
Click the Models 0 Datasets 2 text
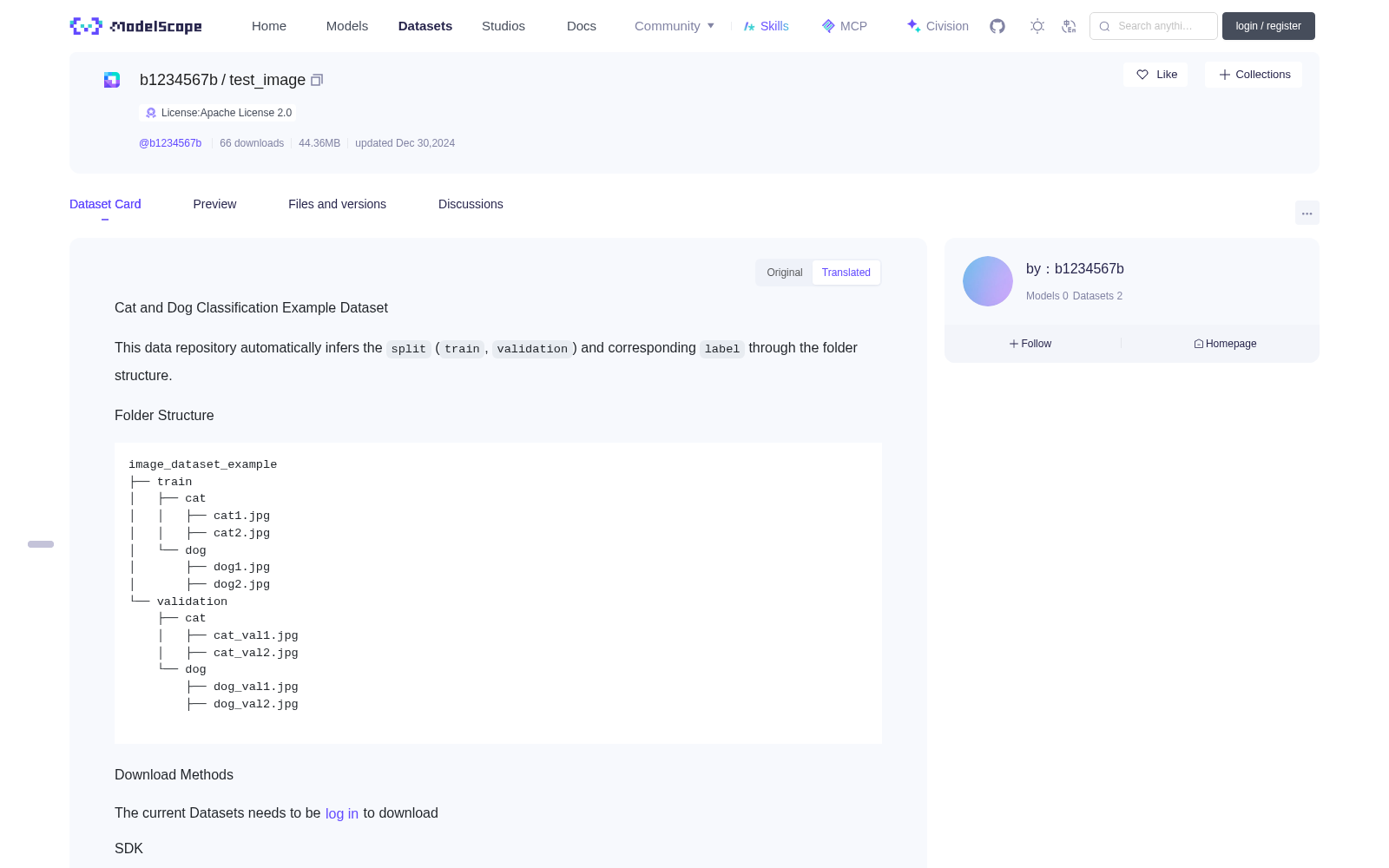coord(1074,296)
